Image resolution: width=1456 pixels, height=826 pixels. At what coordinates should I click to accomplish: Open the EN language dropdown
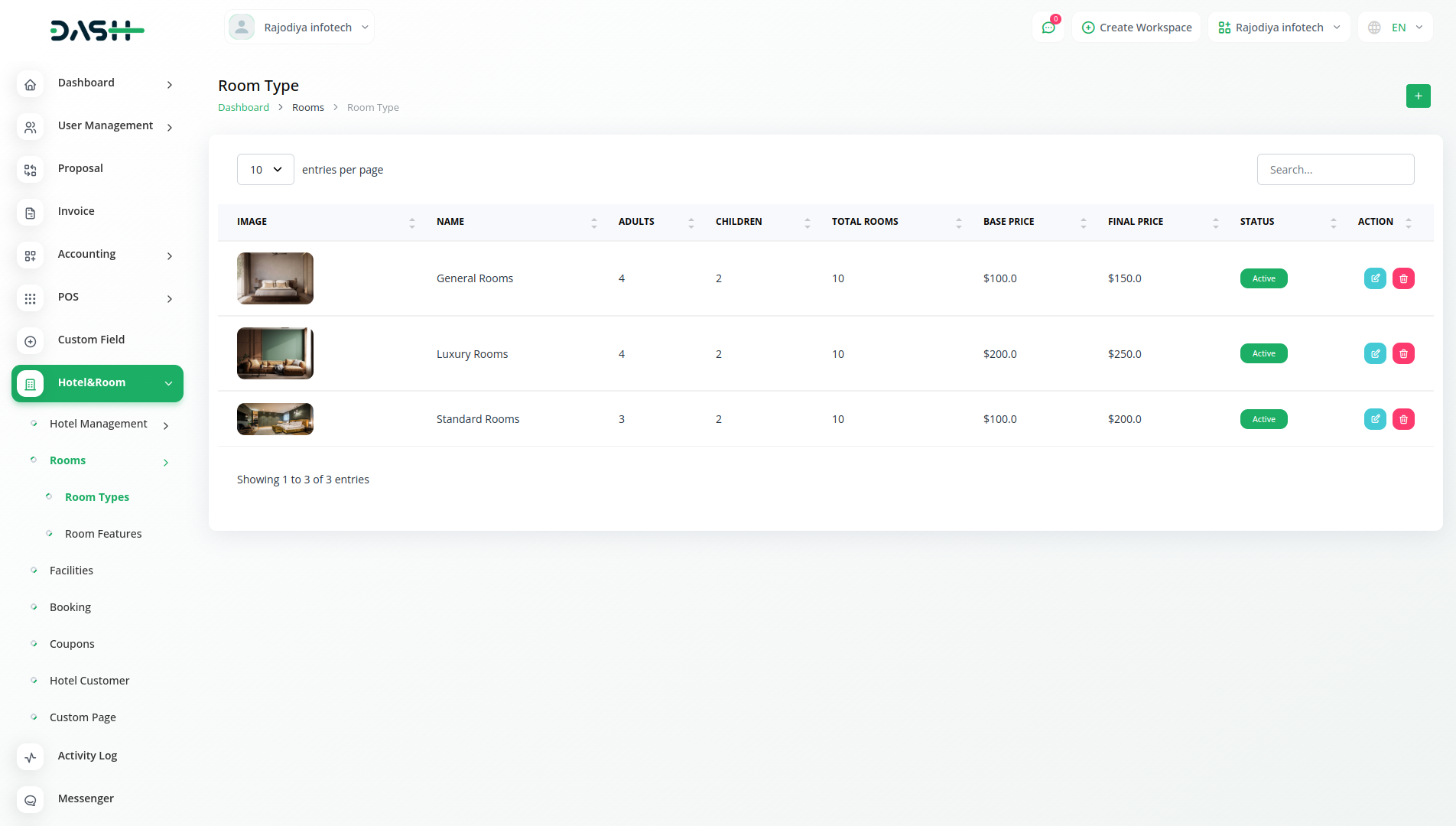[1396, 28]
